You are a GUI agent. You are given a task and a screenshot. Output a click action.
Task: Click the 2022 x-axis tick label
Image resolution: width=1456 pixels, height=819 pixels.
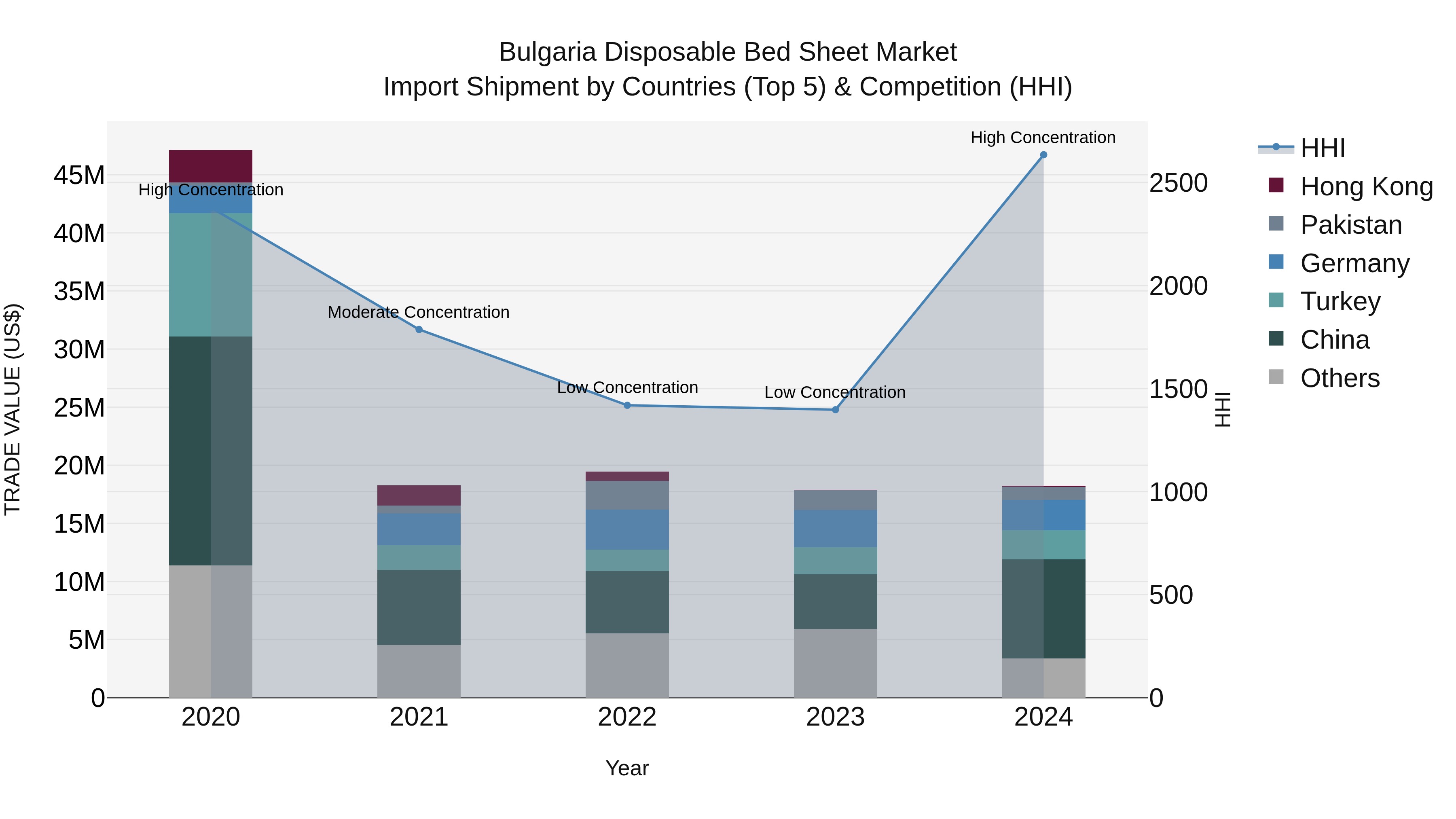coord(627,717)
